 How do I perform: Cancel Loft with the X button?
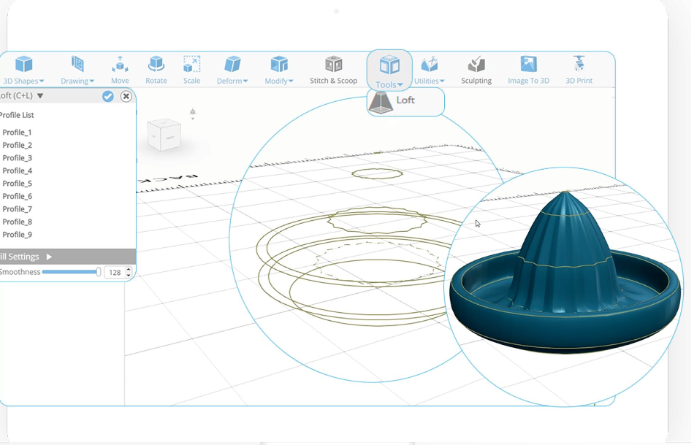coord(126,96)
